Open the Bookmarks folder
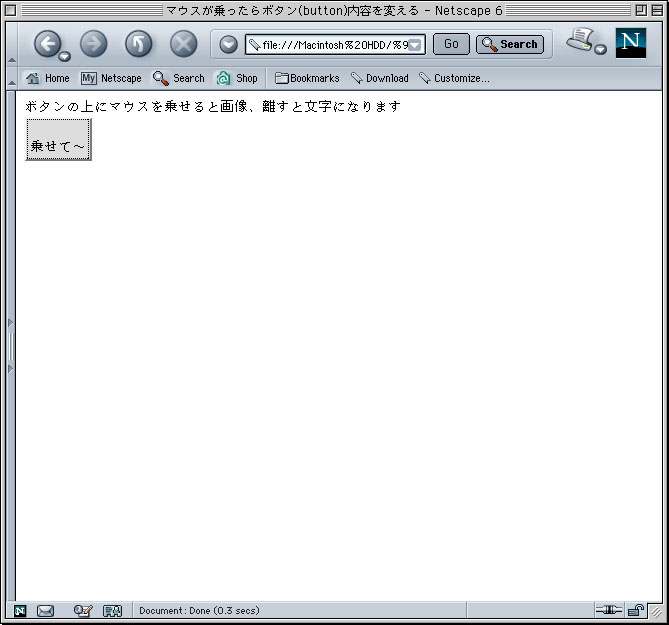Viewport: 669px width, 625px height. [x=307, y=78]
